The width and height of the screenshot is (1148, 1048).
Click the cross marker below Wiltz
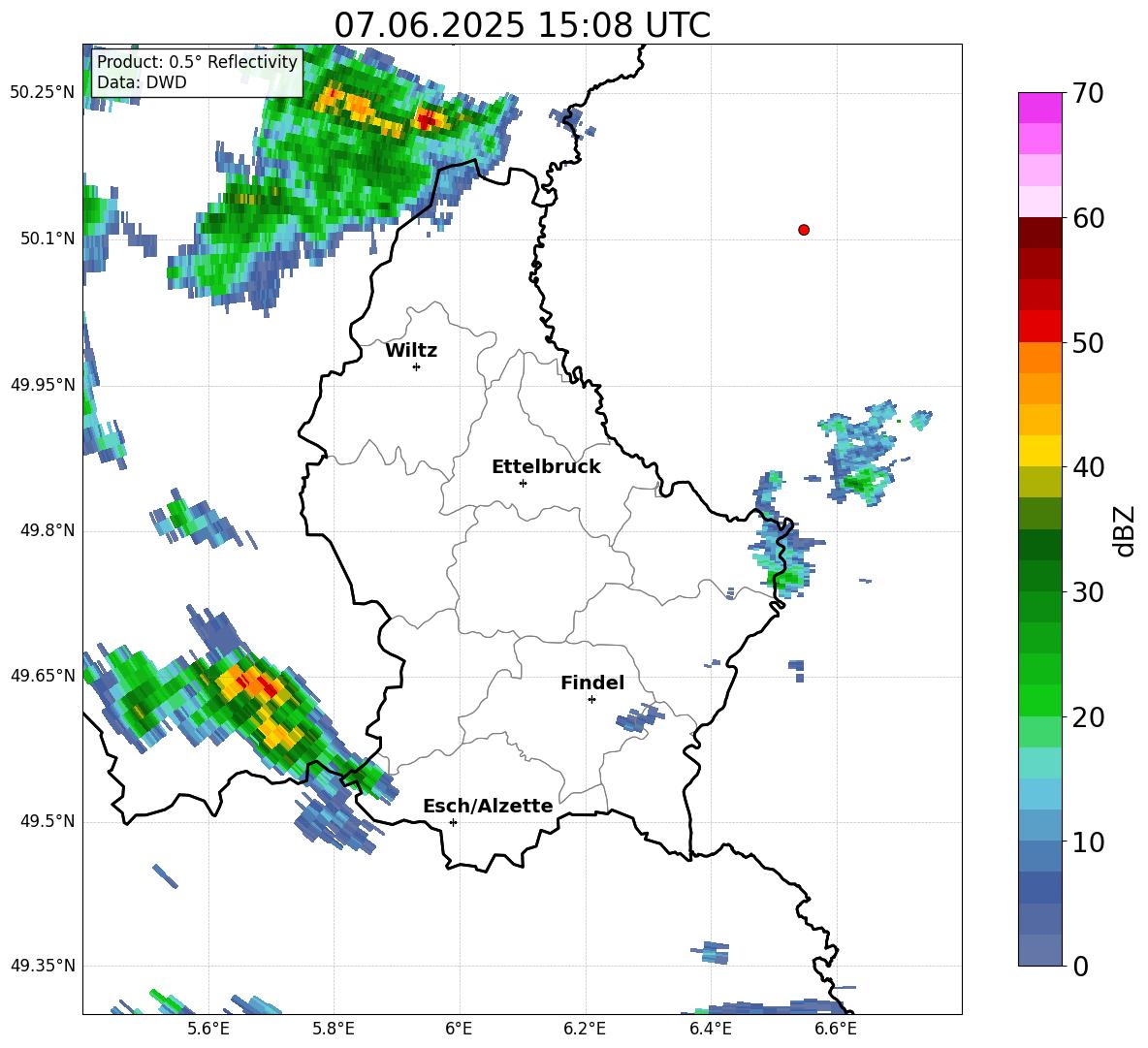tap(417, 366)
